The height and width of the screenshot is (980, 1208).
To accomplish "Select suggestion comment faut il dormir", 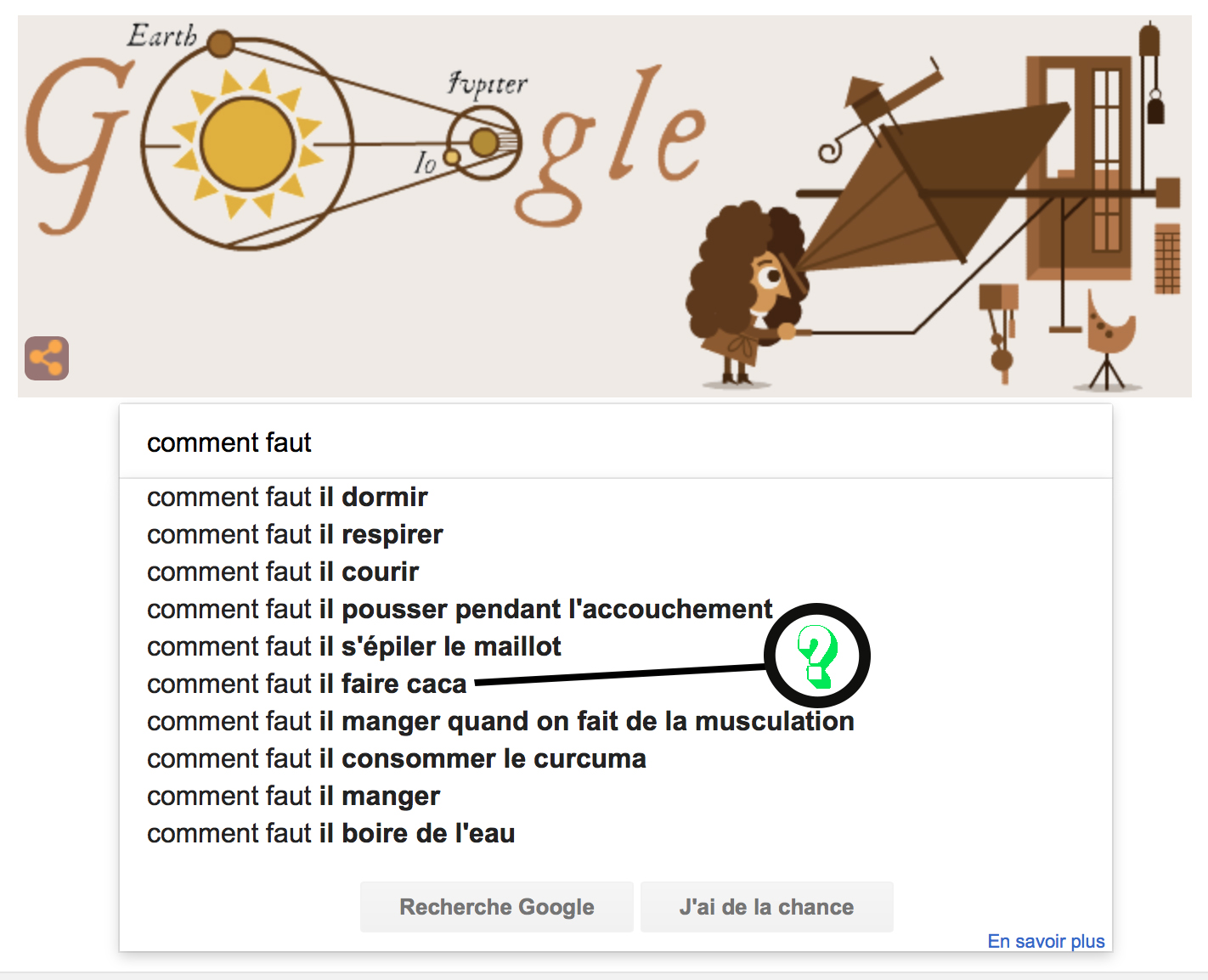I will click(286, 497).
